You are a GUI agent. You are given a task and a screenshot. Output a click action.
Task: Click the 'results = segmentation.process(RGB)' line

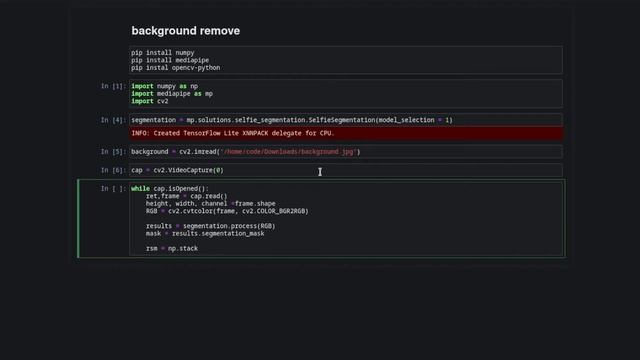coord(211,226)
